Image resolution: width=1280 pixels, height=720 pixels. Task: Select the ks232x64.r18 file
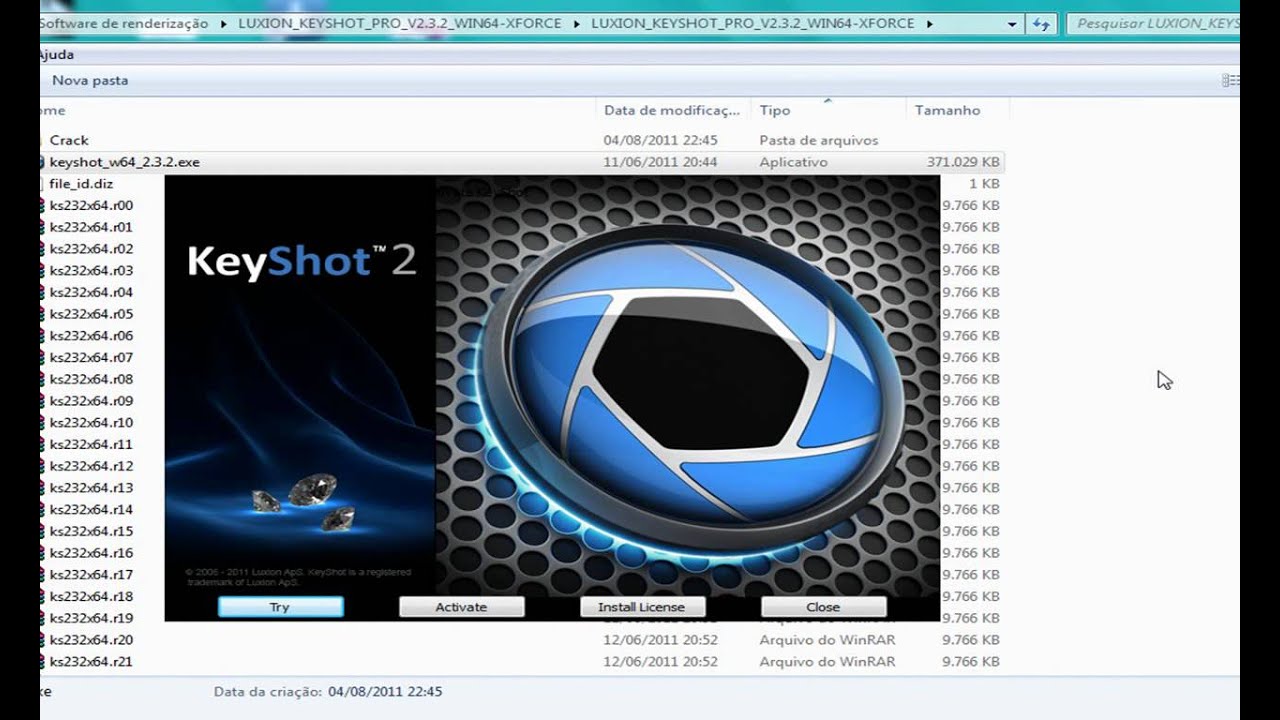[x=91, y=597]
